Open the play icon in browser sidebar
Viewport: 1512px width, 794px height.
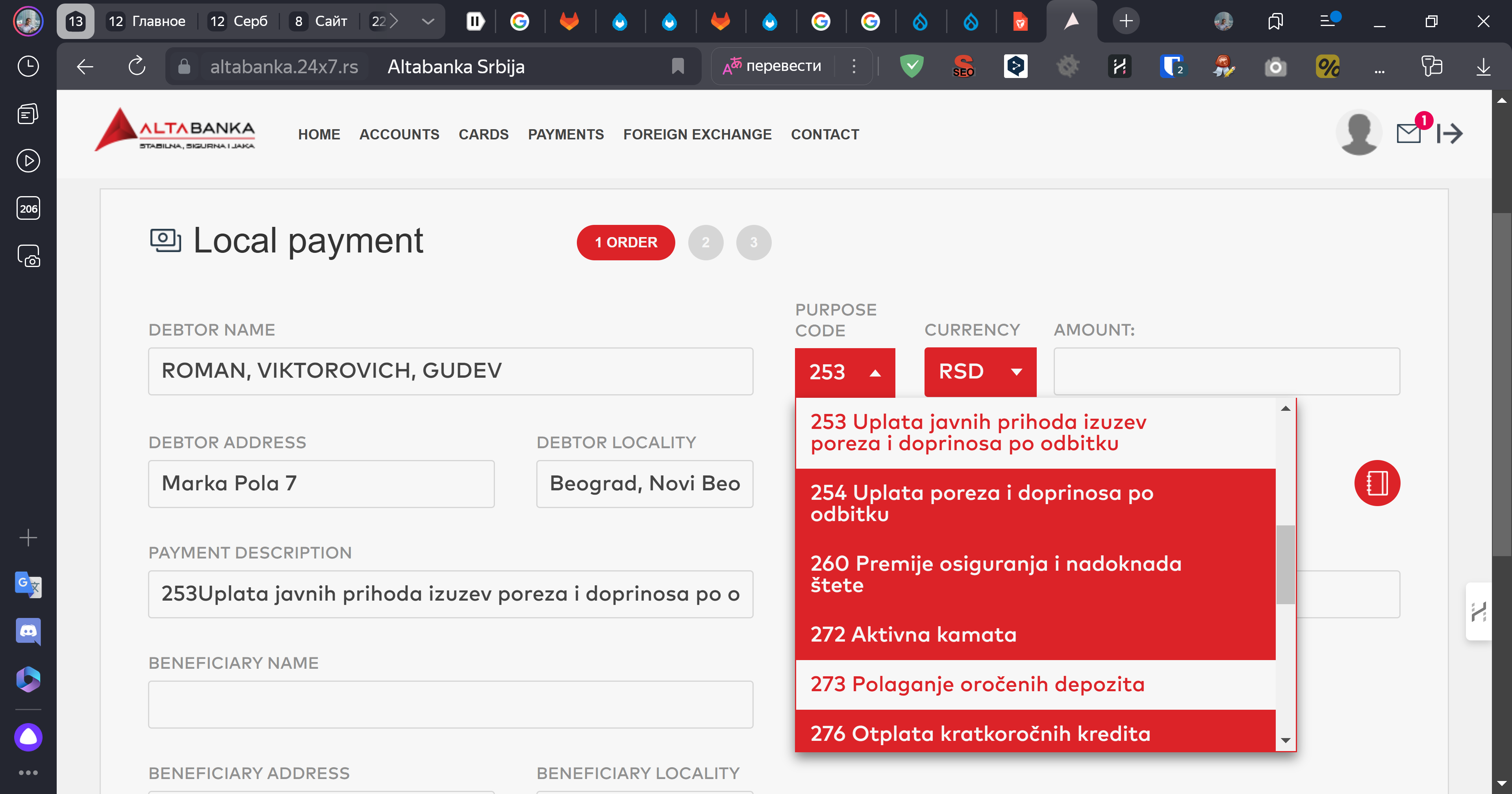(x=28, y=160)
